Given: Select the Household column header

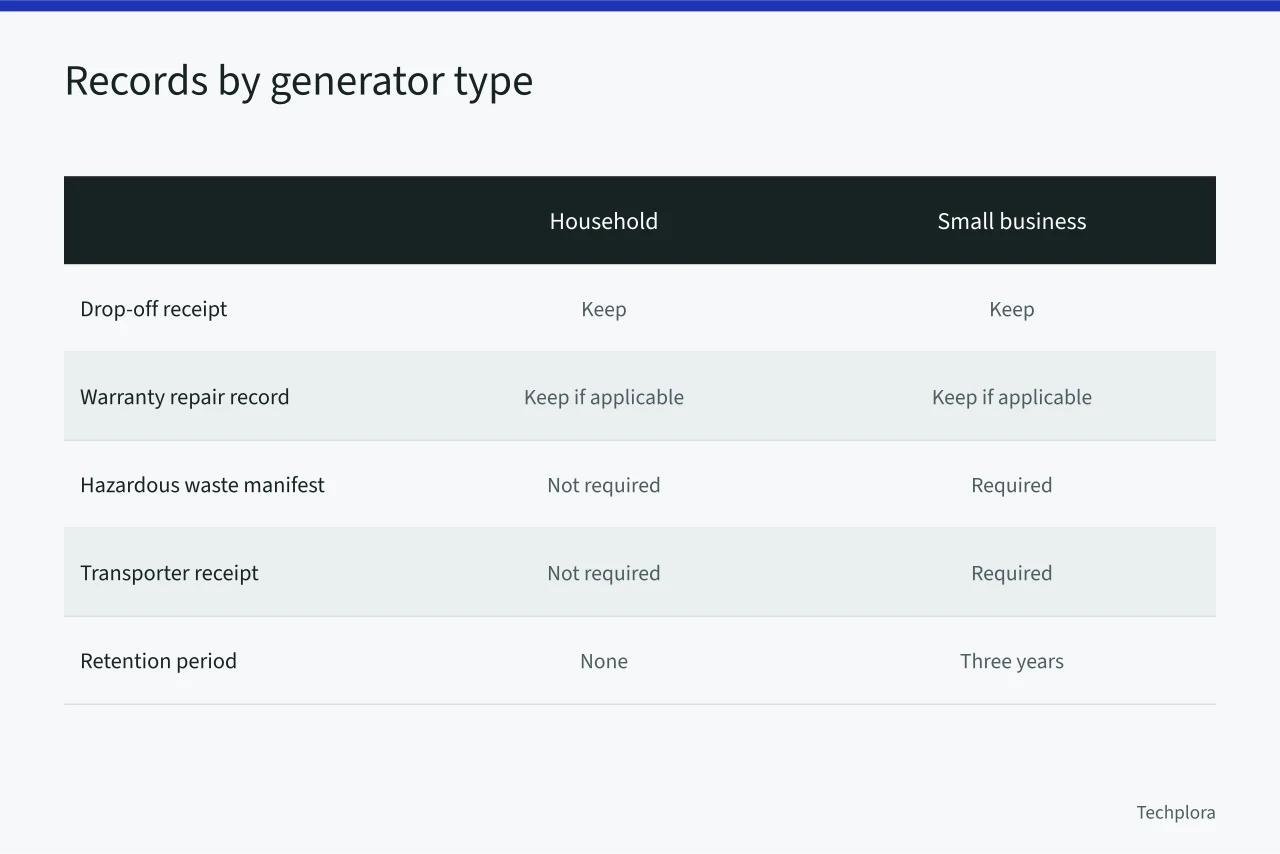Looking at the screenshot, I should 604,221.
